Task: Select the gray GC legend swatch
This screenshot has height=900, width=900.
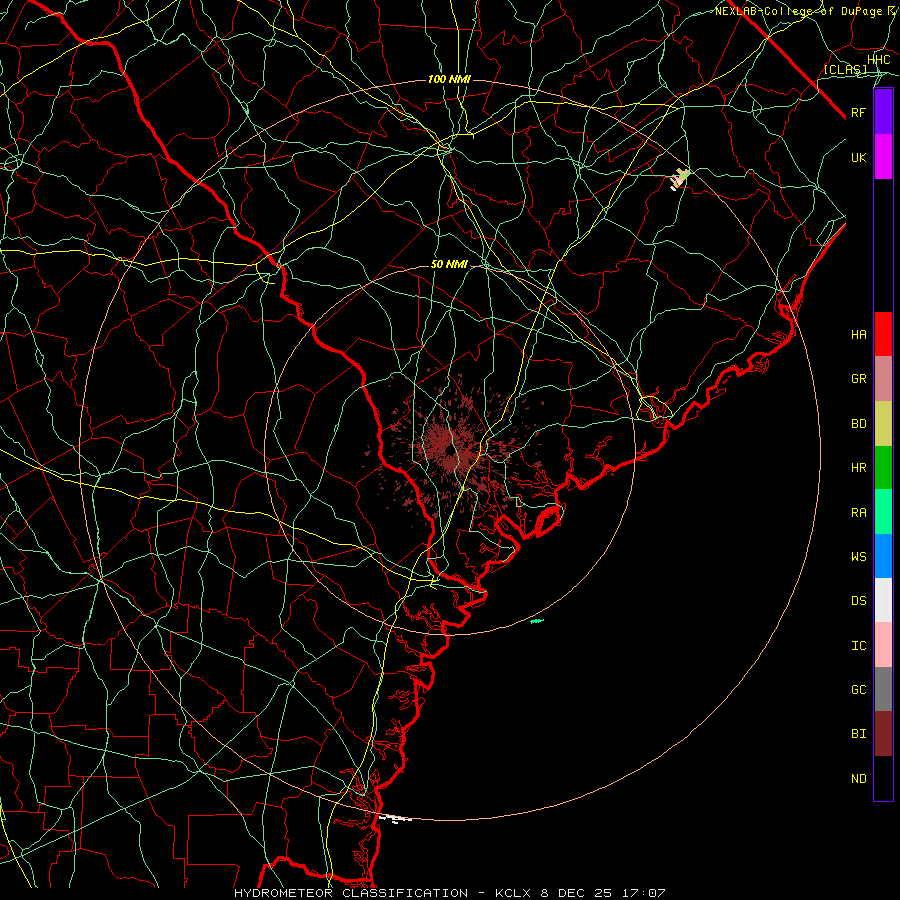Action: click(x=883, y=689)
